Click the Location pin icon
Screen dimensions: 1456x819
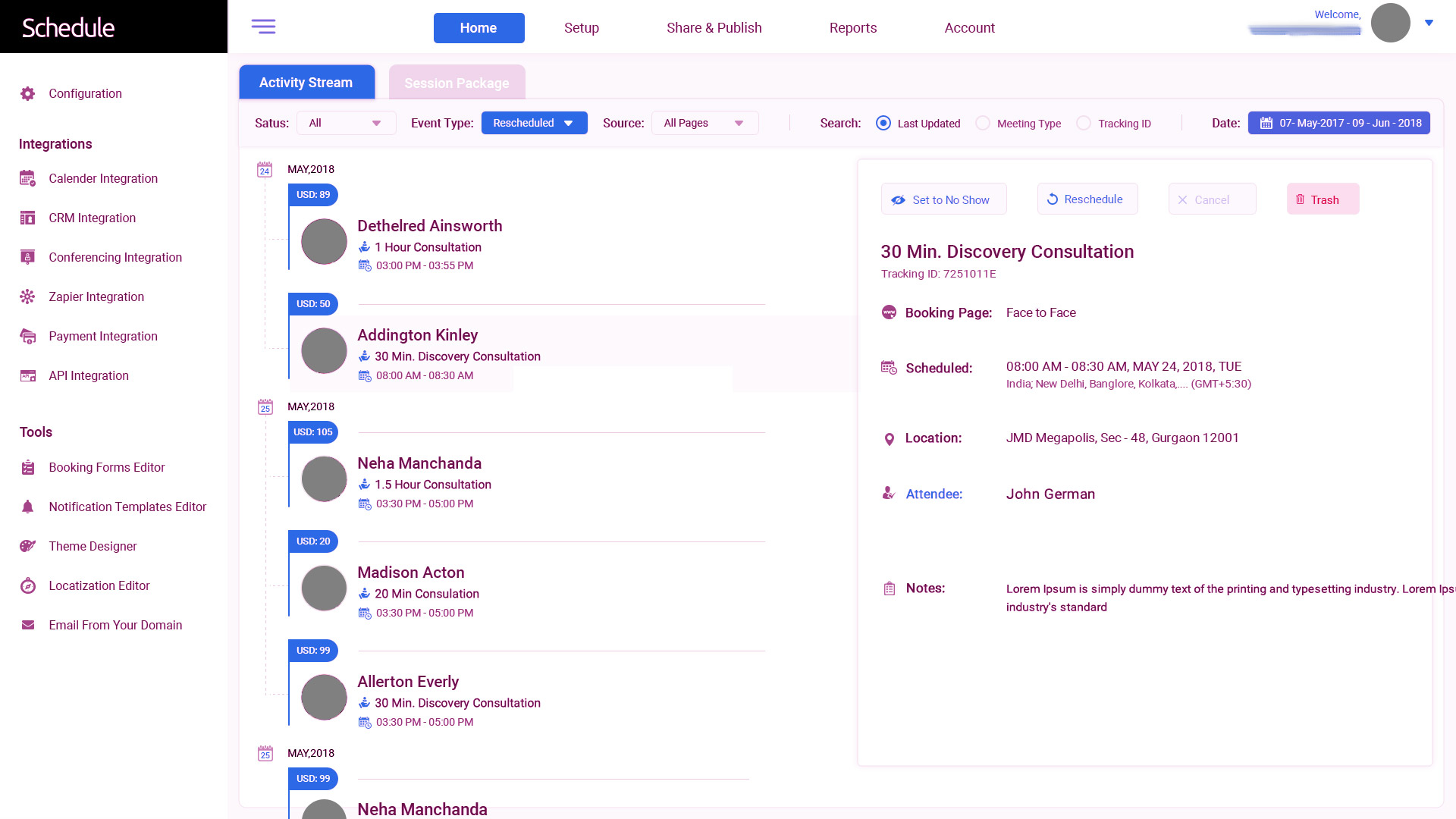[x=890, y=439]
